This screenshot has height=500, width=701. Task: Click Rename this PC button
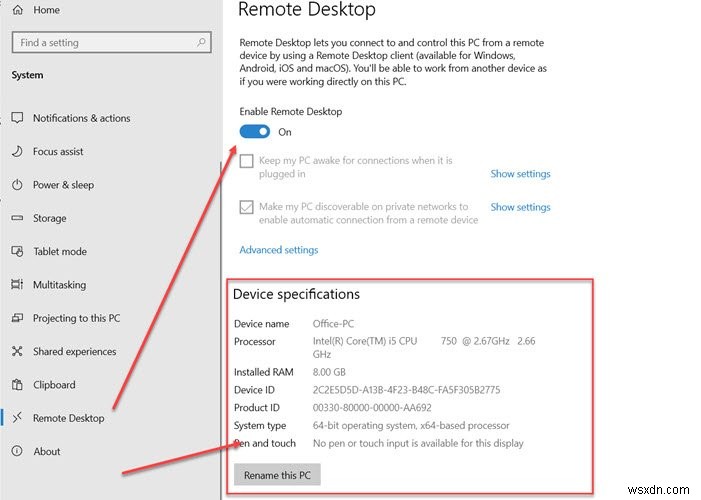click(277, 475)
